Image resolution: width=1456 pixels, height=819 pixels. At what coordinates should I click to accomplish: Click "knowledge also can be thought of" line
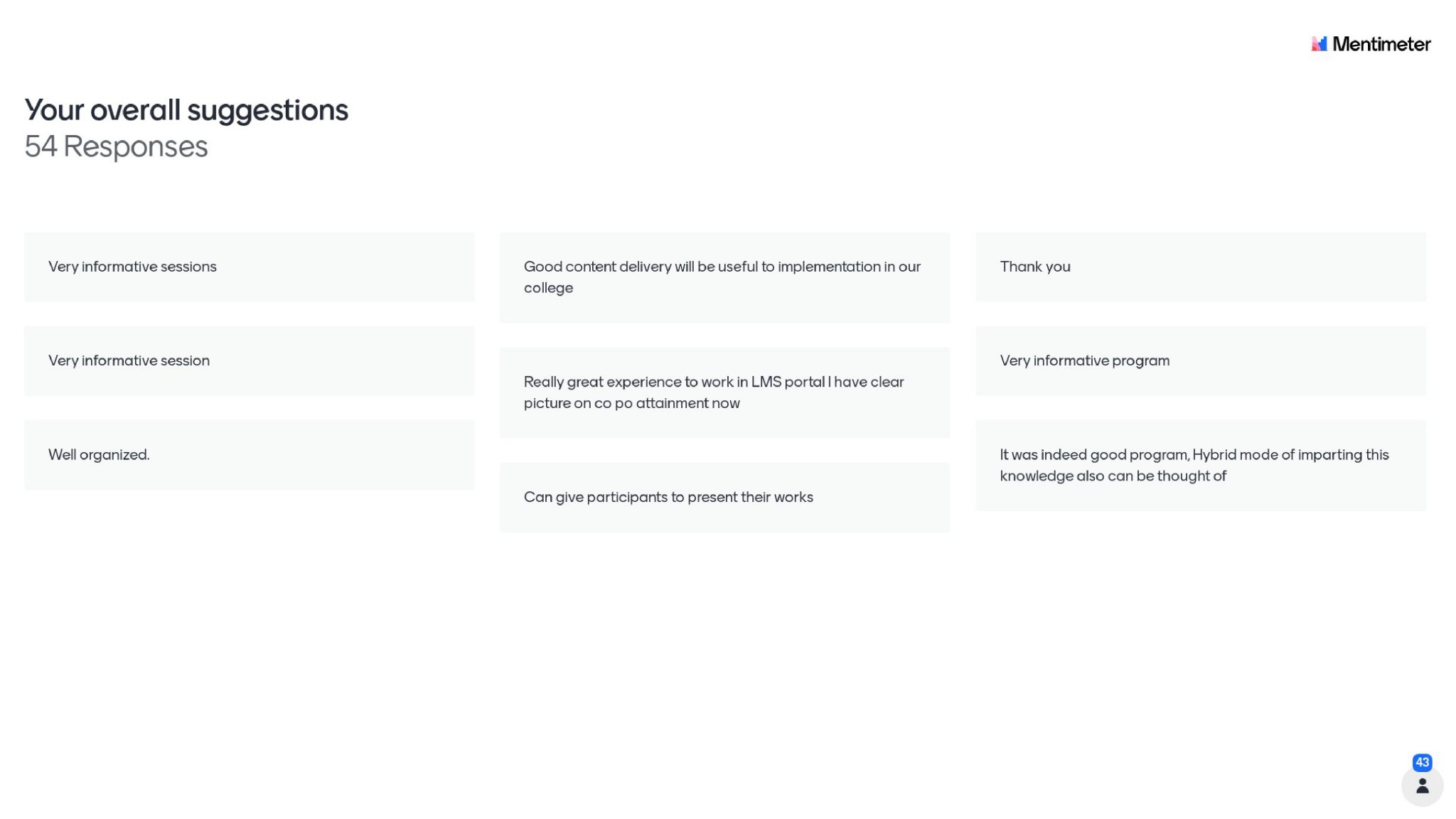click(1113, 476)
